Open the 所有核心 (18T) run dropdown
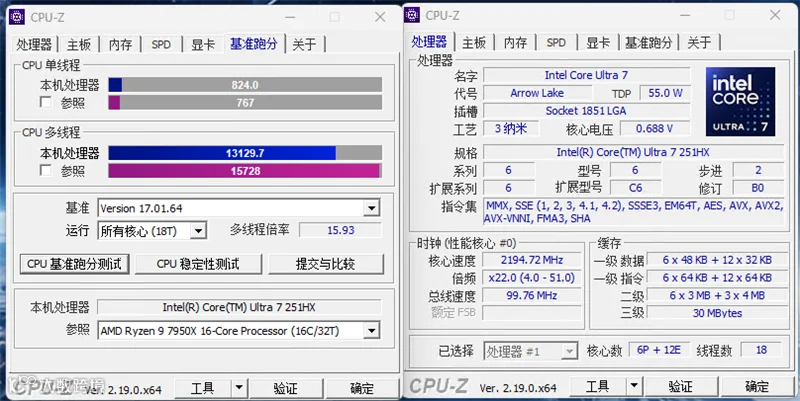The width and height of the screenshot is (800, 401). [x=198, y=231]
